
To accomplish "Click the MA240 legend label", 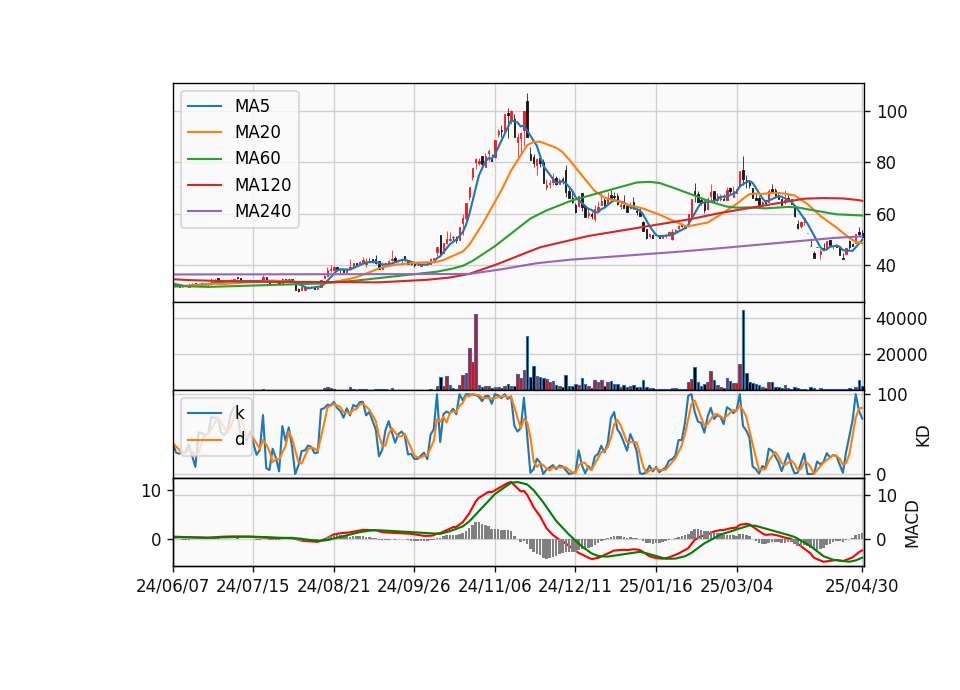I will point(263,211).
